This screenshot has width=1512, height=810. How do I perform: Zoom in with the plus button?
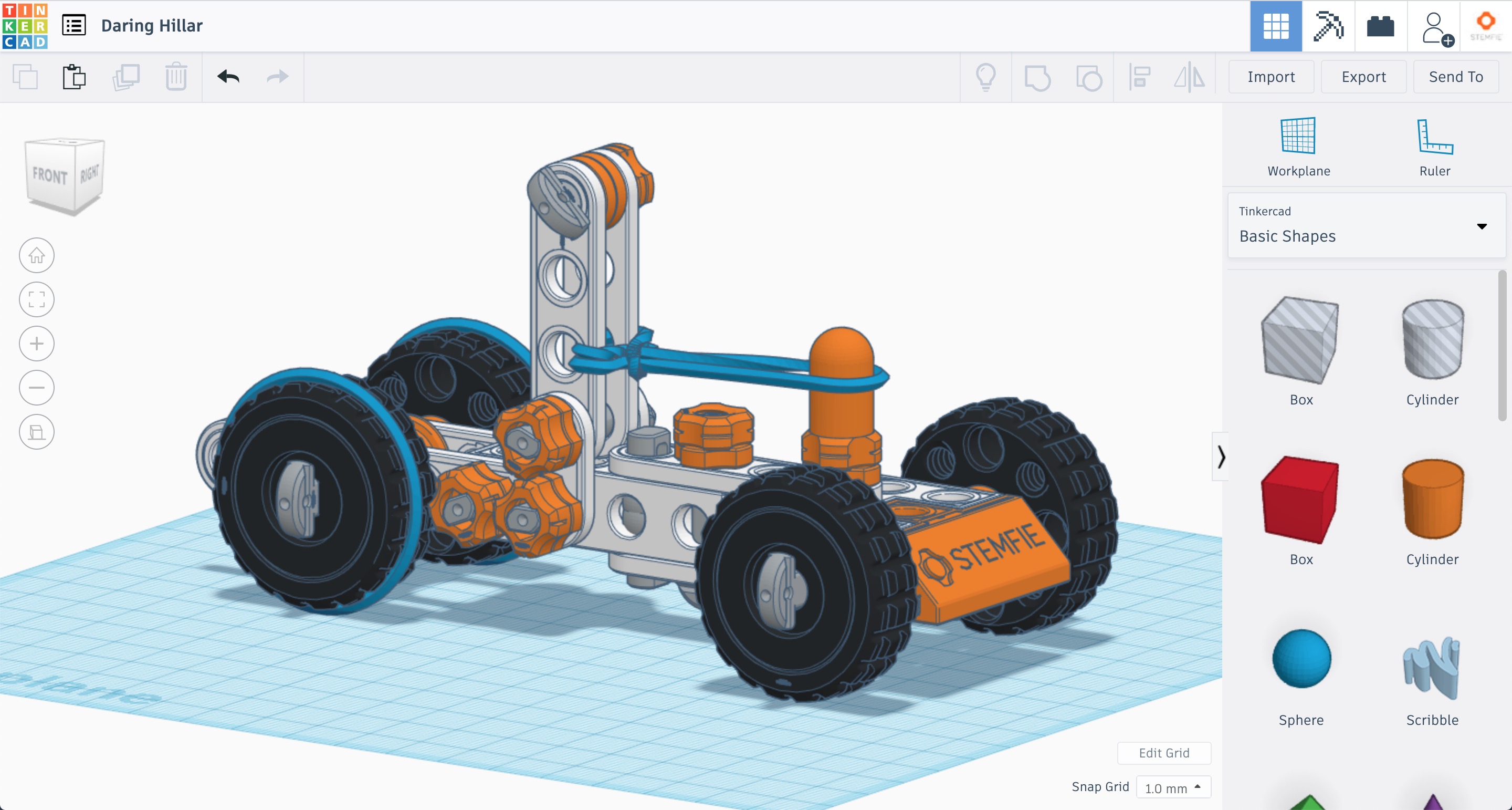pyautogui.click(x=36, y=344)
